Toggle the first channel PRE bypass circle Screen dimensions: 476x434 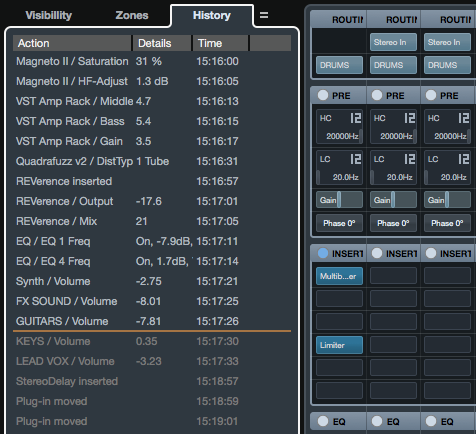(x=322, y=95)
